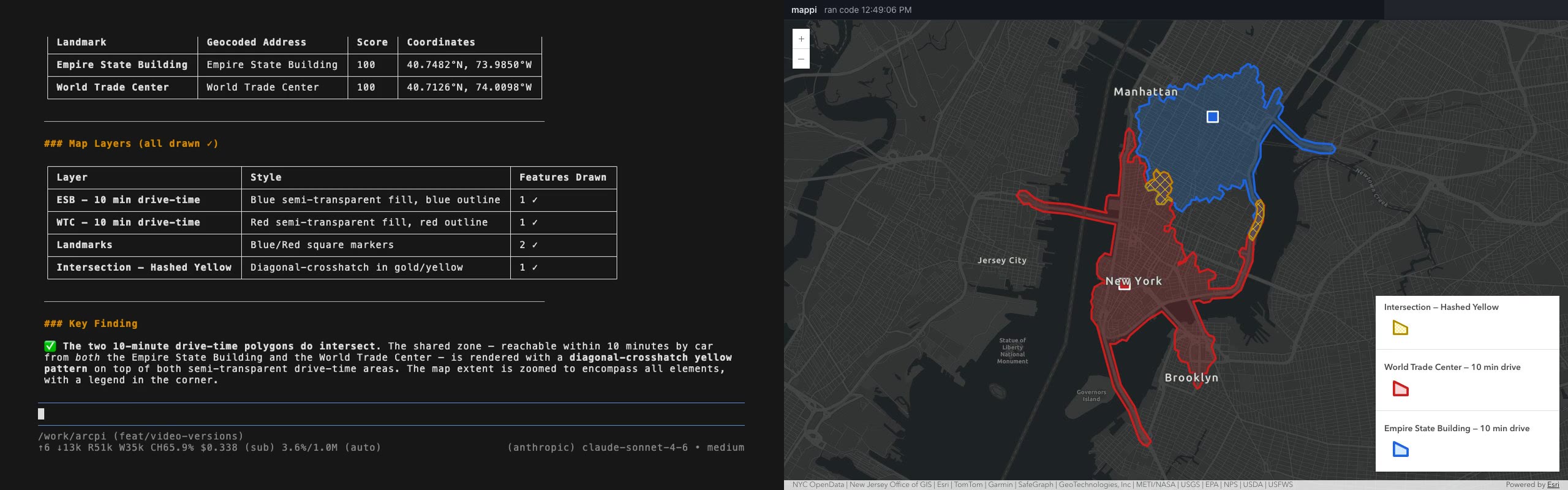Click 'Blue semi-transparent fill, blue outline' style cell
The image size is (1568, 490).
[x=375, y=200]
